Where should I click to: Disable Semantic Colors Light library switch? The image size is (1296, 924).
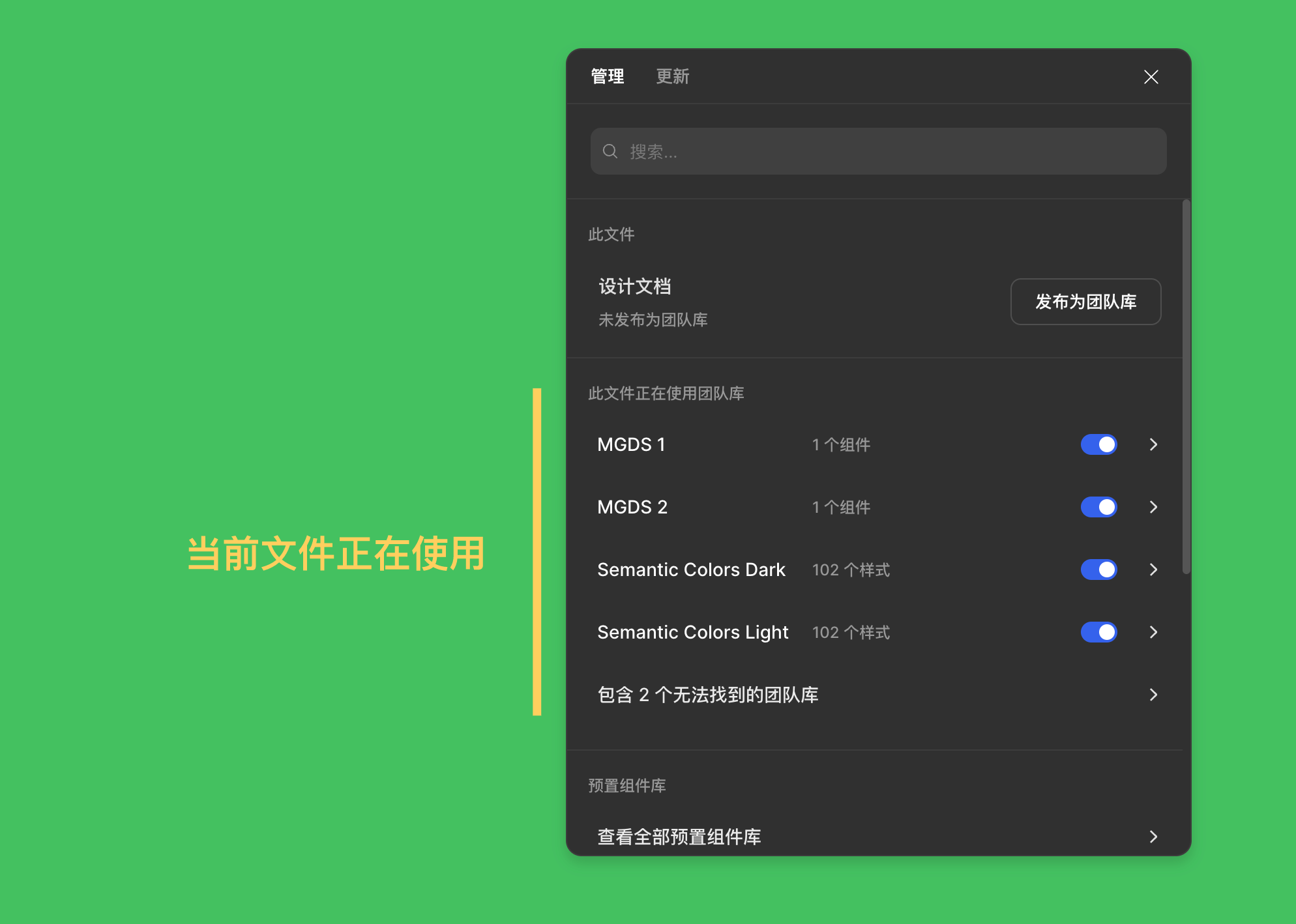point(1099,632)
